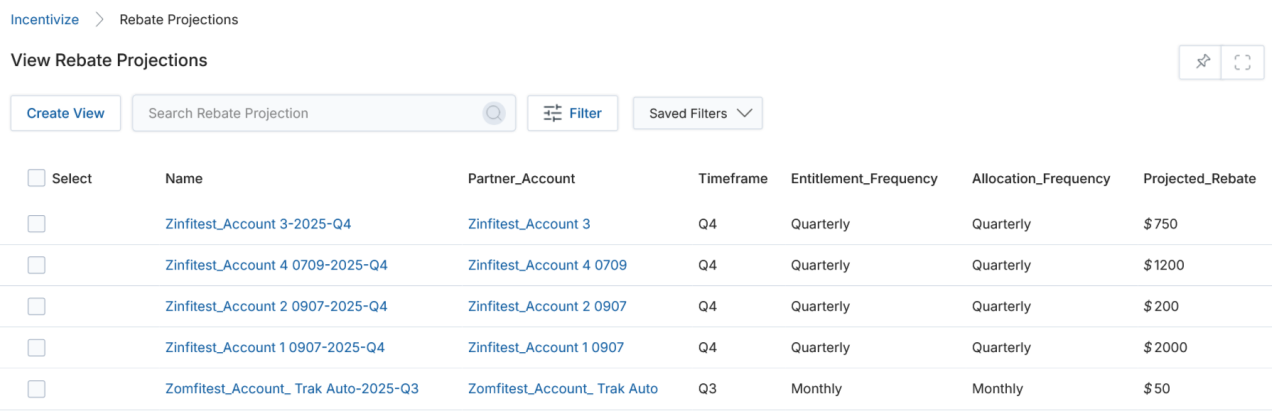Open Zinfitest_Account 2 0907-2025-Q4 projection
The height and width of the screenshot is (418, 1272).
[x=276, y=306]
